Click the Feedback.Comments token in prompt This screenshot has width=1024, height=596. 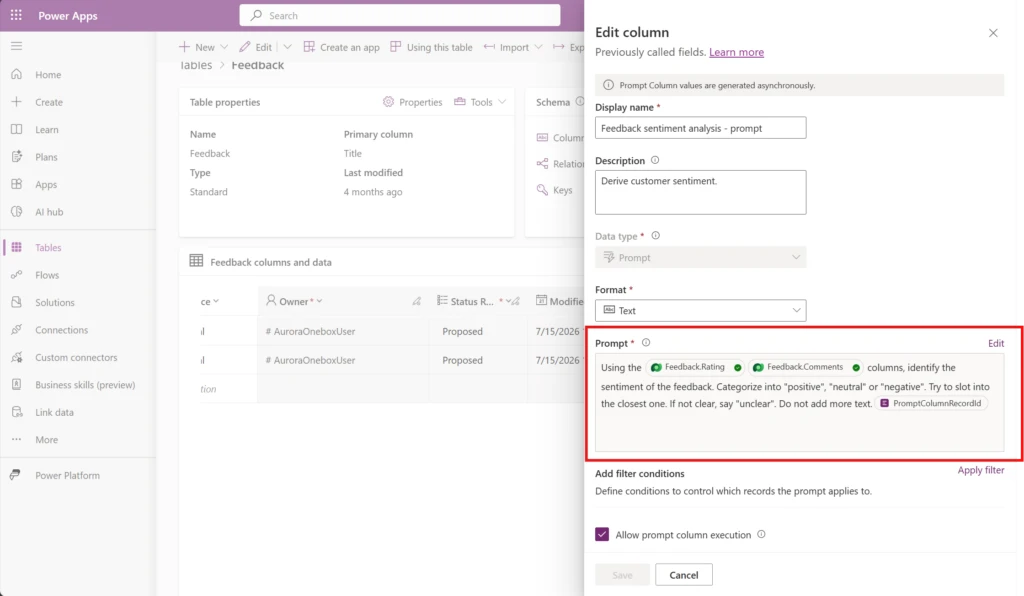pos(805,368)
